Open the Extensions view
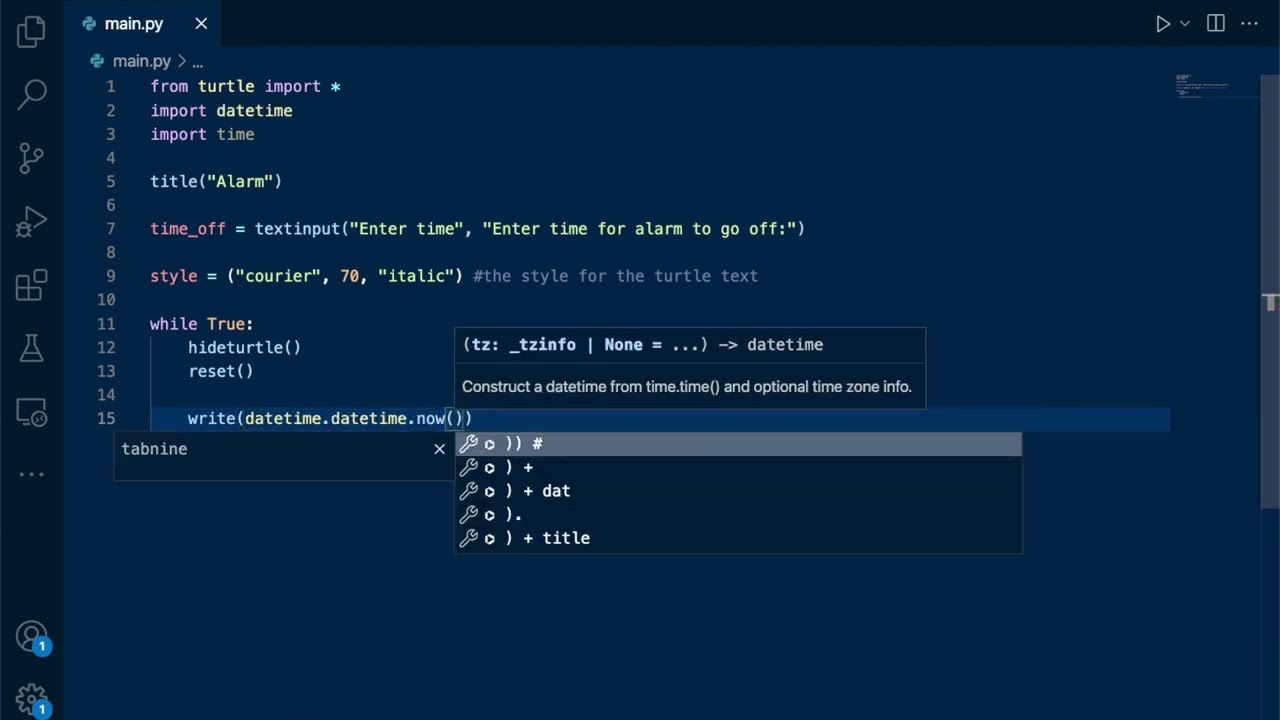This screenshot has height=720, width=1280. pyautogui.click(x=31, y=285)
